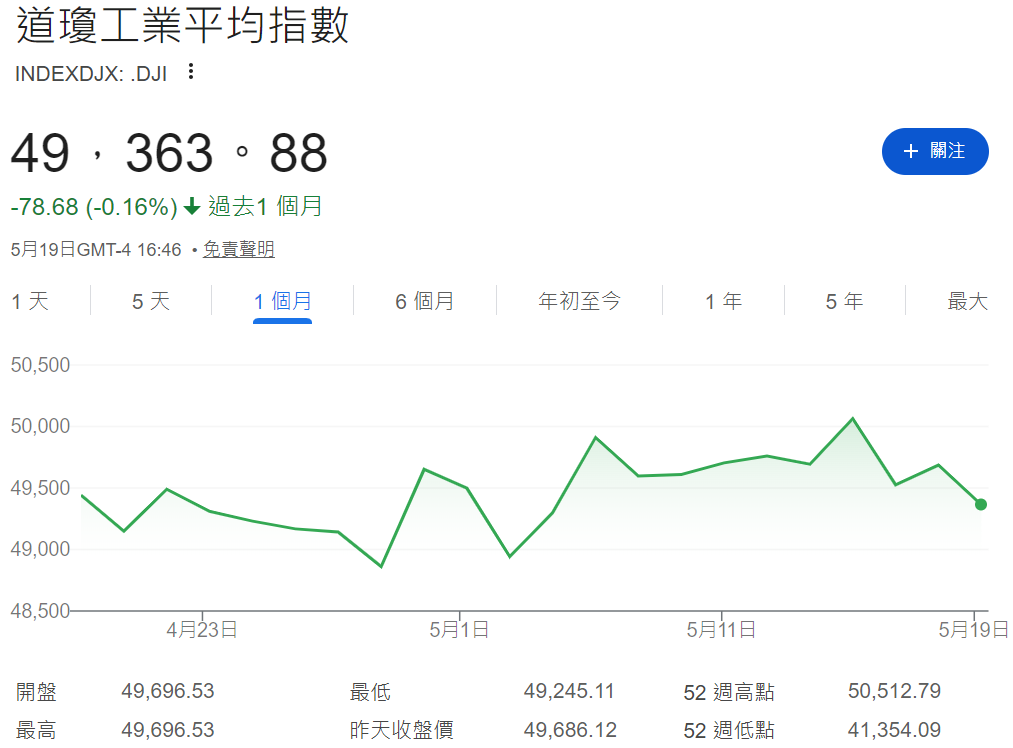Click the 5月1日 axis date label
This screenshot has width=1013, height=748.
(459, 630)
